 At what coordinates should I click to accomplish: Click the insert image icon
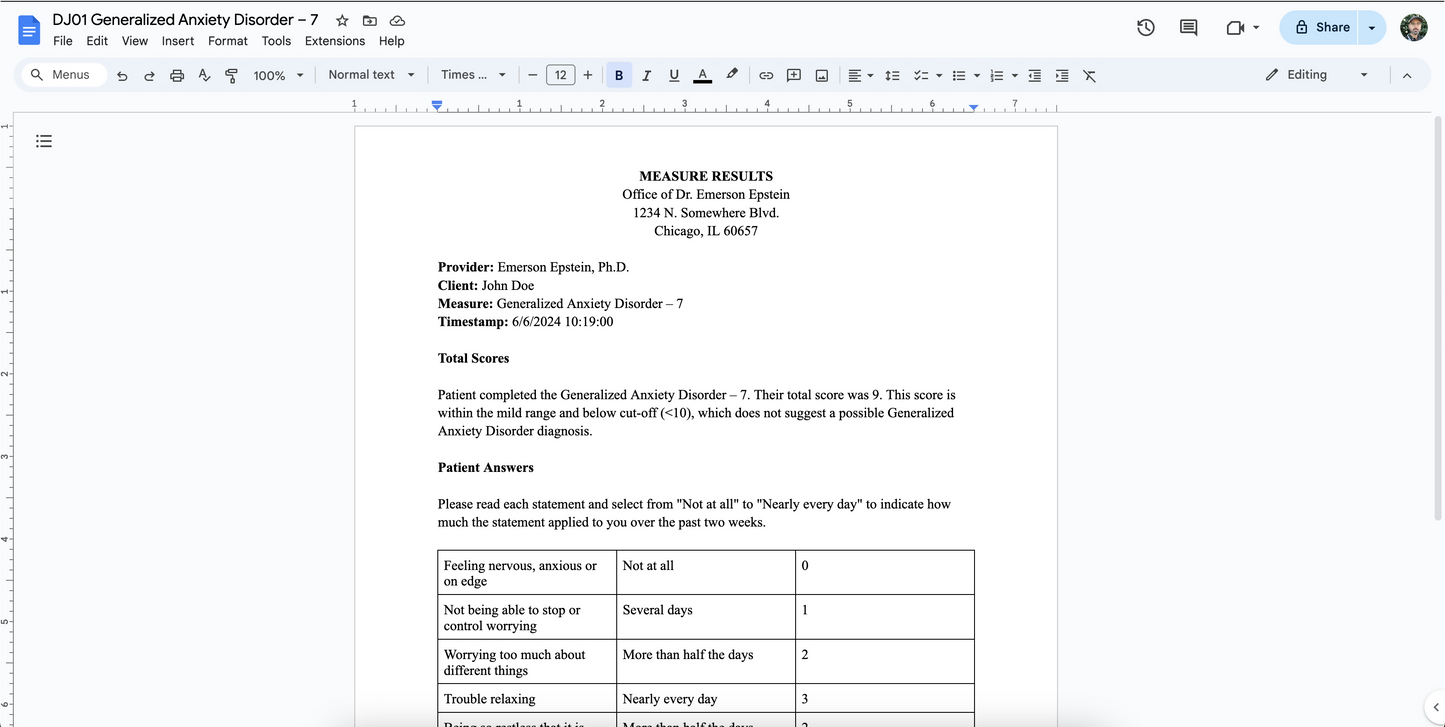822,75
